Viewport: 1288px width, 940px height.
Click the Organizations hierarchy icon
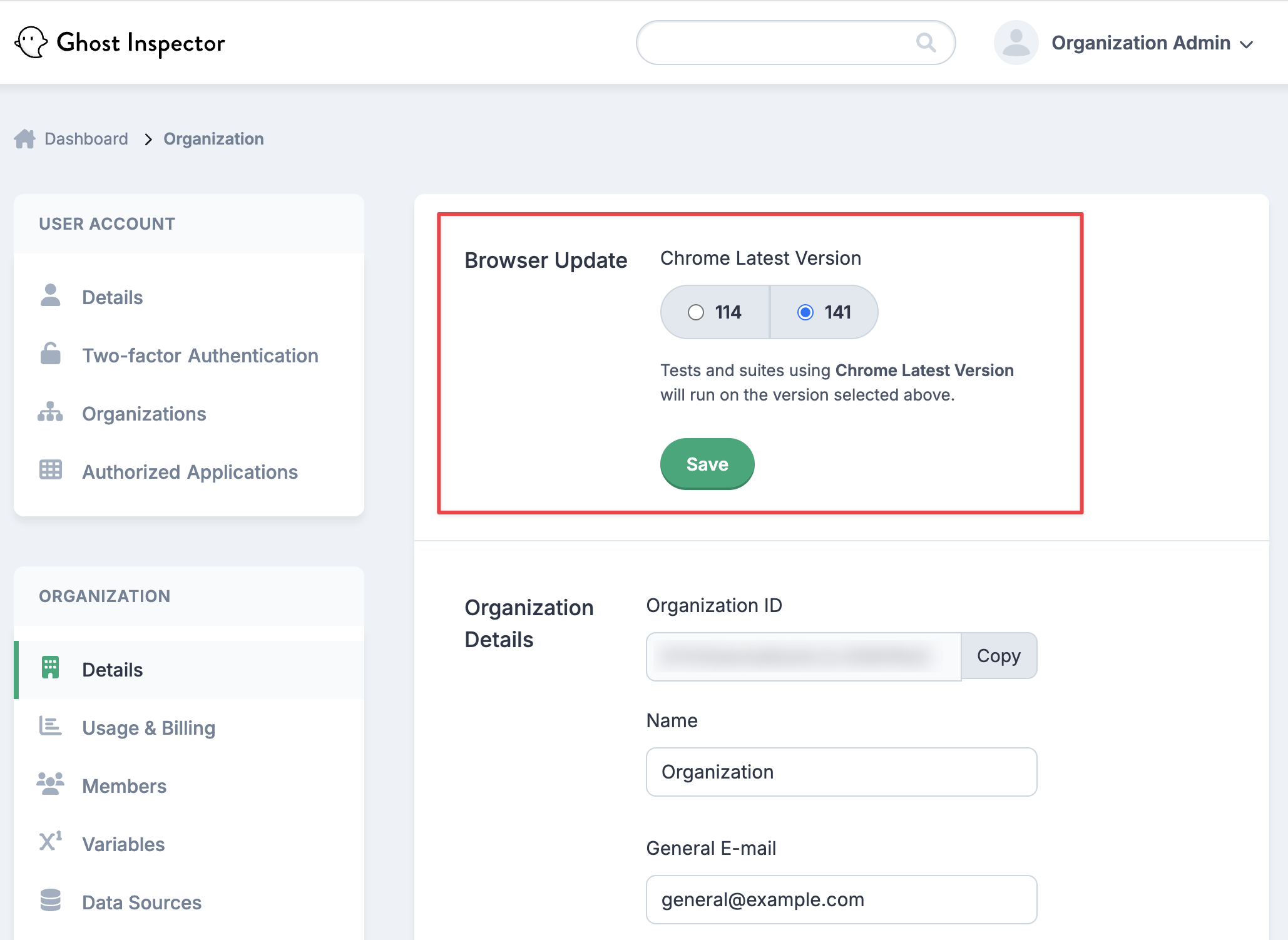pos(50,412)
